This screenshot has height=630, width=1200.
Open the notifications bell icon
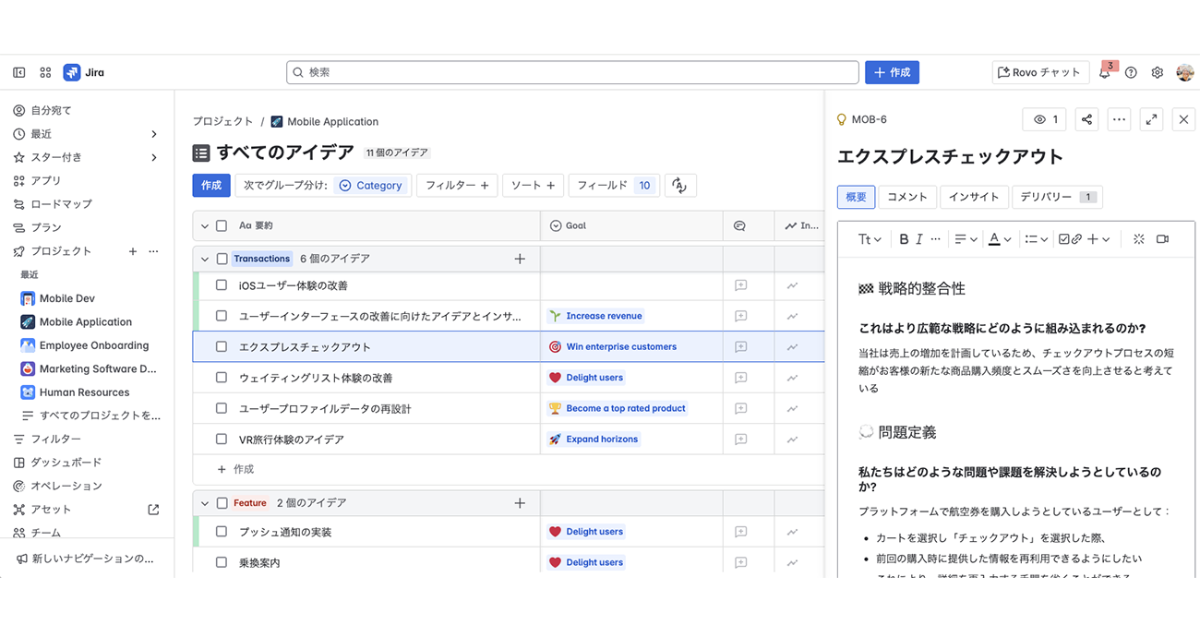(1104, 72)
